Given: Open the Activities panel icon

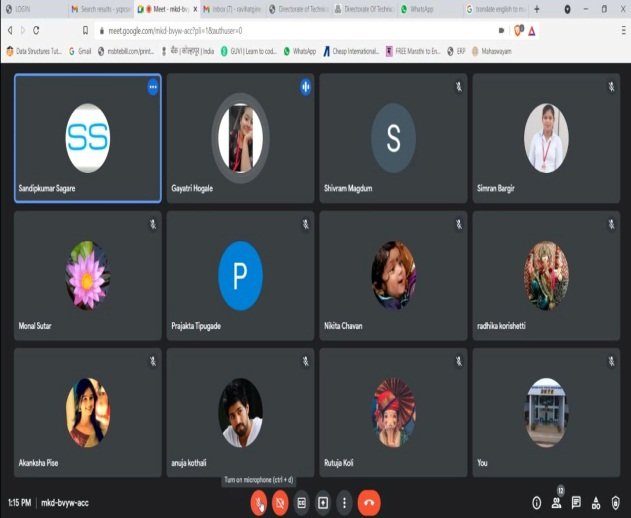Looking at the screenshot, I should (x=597, y=503).
